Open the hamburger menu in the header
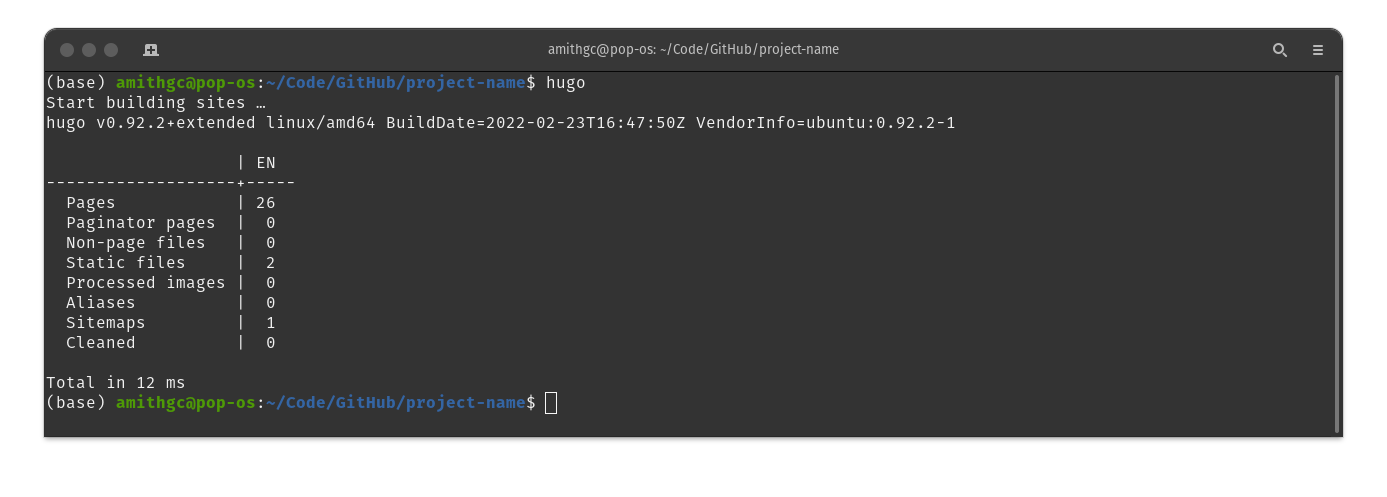 click(x=1318, y=50)
